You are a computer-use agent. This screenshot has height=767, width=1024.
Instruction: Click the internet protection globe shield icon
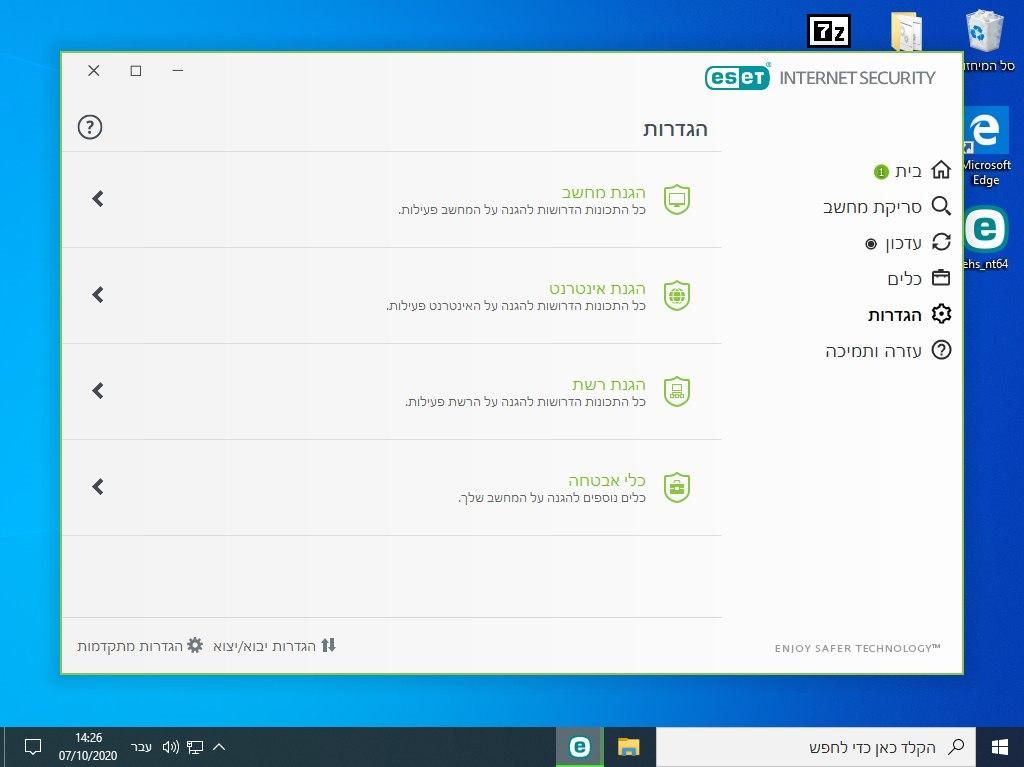point(677,295)
